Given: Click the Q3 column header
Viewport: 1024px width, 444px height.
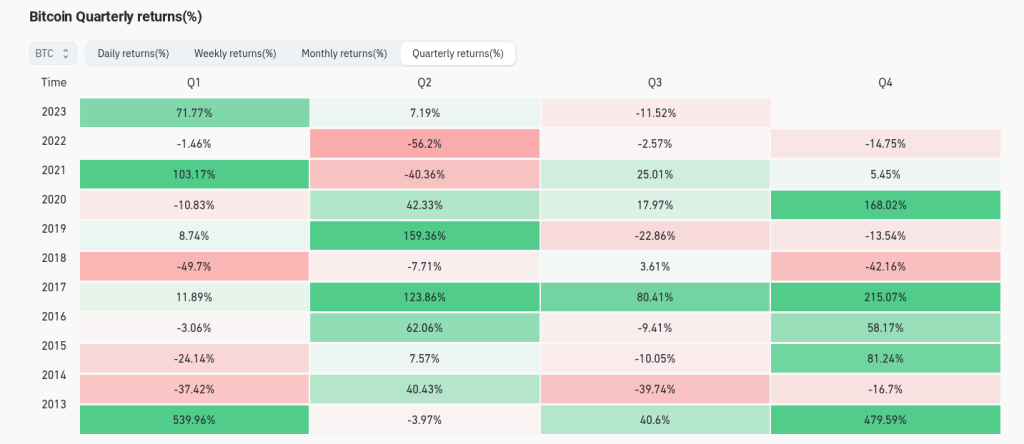Looking at the screenshot, I should point(655,82).
